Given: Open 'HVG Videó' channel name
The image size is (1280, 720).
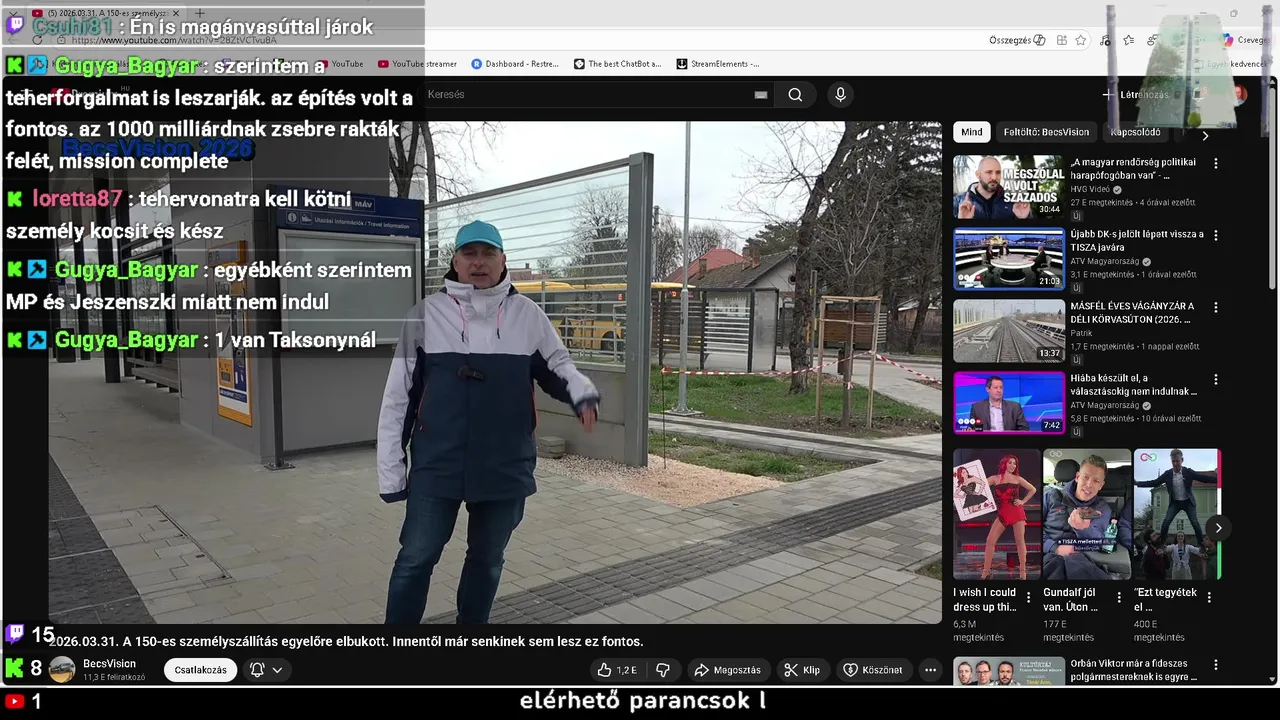Looking at the screenshot, I should (1091, 189).
